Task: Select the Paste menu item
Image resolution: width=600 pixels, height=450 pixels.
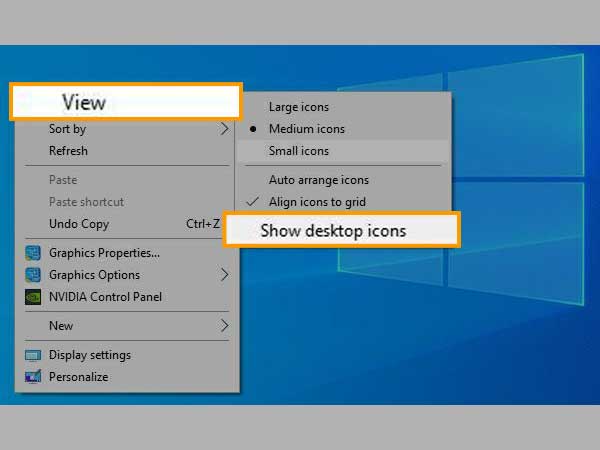Action: click(126, 180)
